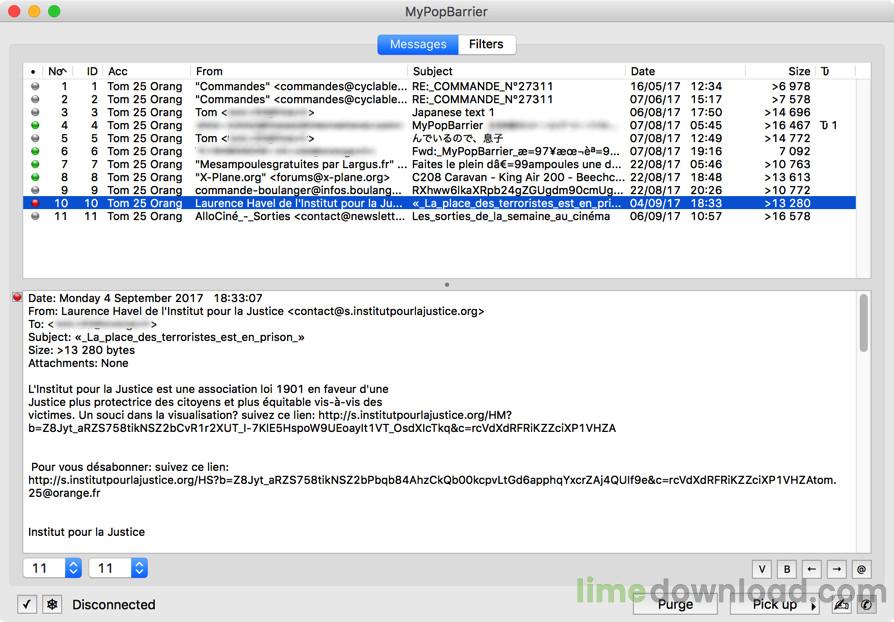This screenshot has width=894, height=622.
Task: Click the right arrow next-message button
Action: (x=836, y=569)
